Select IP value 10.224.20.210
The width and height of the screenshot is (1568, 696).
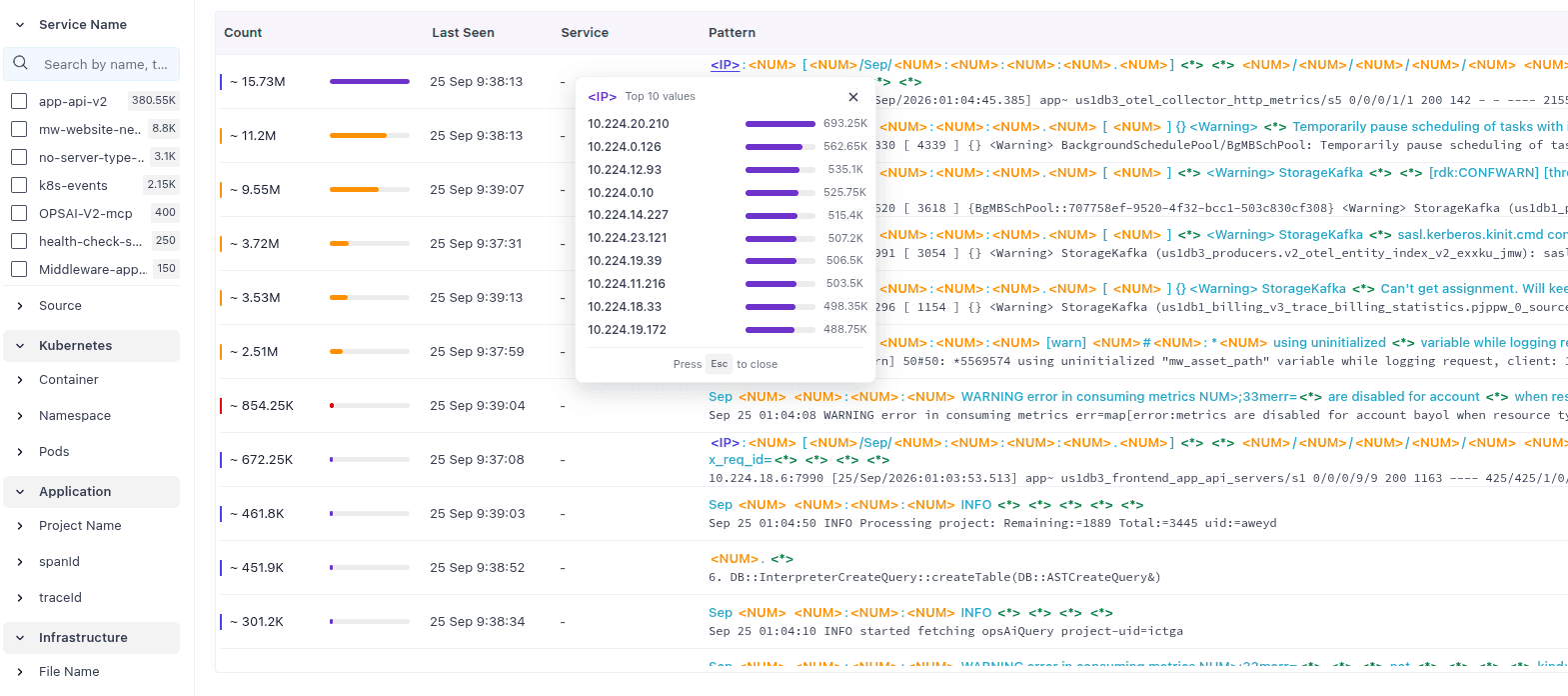click(629, 124)
